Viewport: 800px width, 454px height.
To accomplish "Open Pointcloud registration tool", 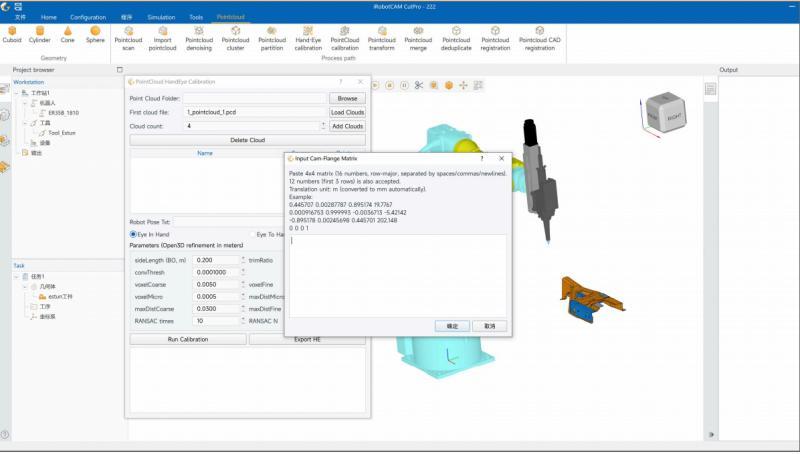I will (x=495, y=39).
